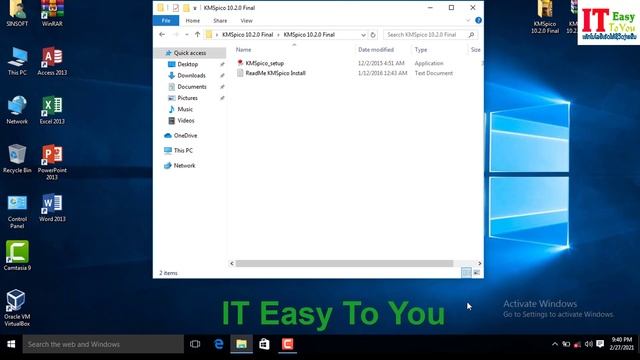Viewport: 640px width, 360px height.
Task: Select Documents in navigation pane
Action: coord(191,87)
